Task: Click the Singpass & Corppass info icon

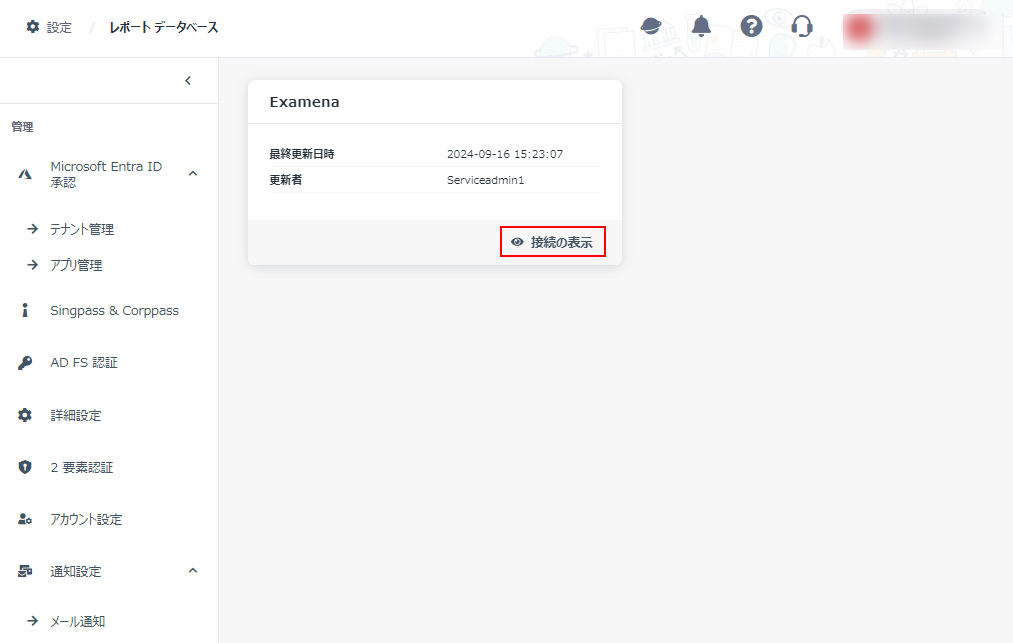Action: [26, 311]
